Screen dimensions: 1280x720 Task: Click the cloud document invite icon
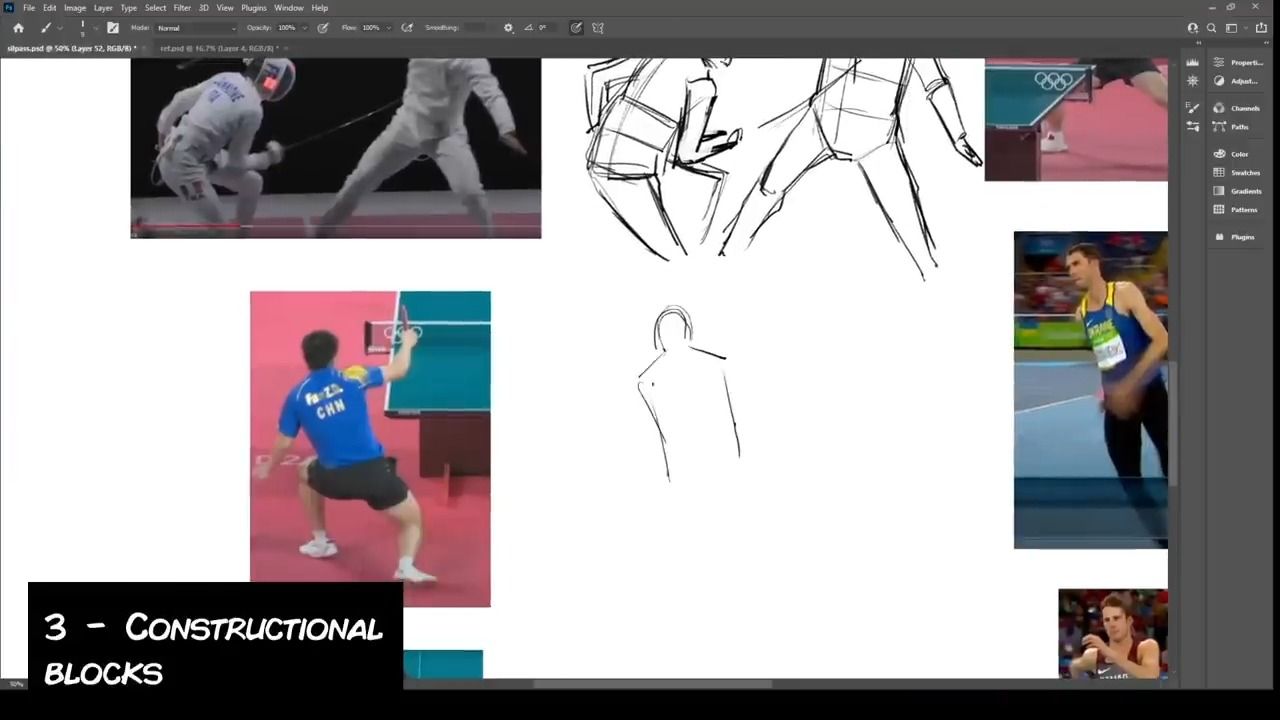1192,28
